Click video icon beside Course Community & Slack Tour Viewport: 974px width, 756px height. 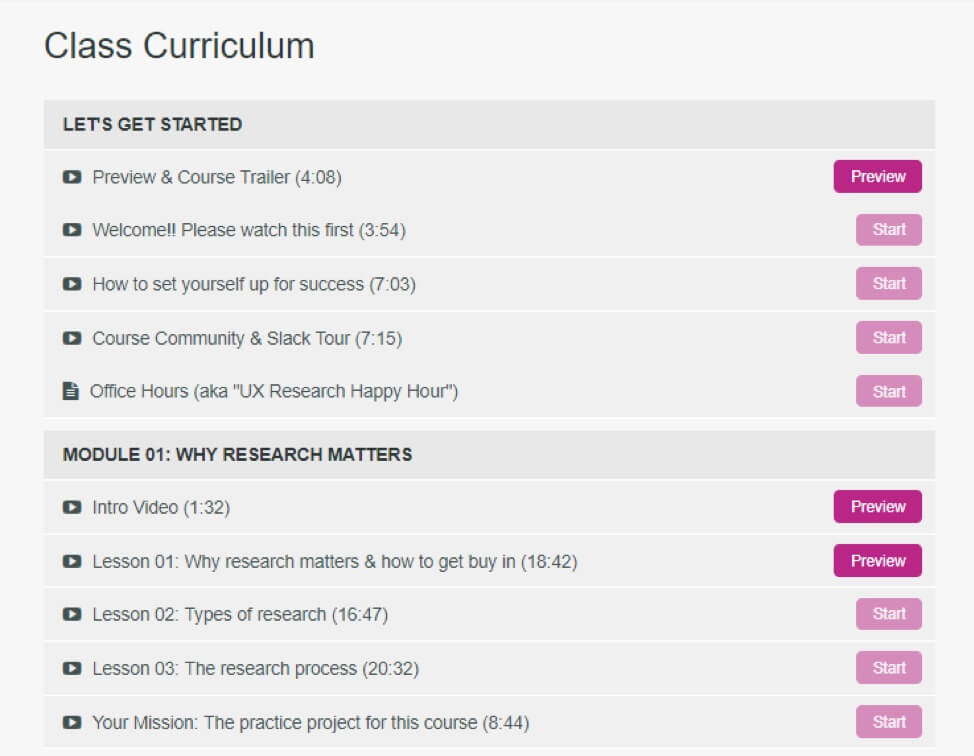72,338
